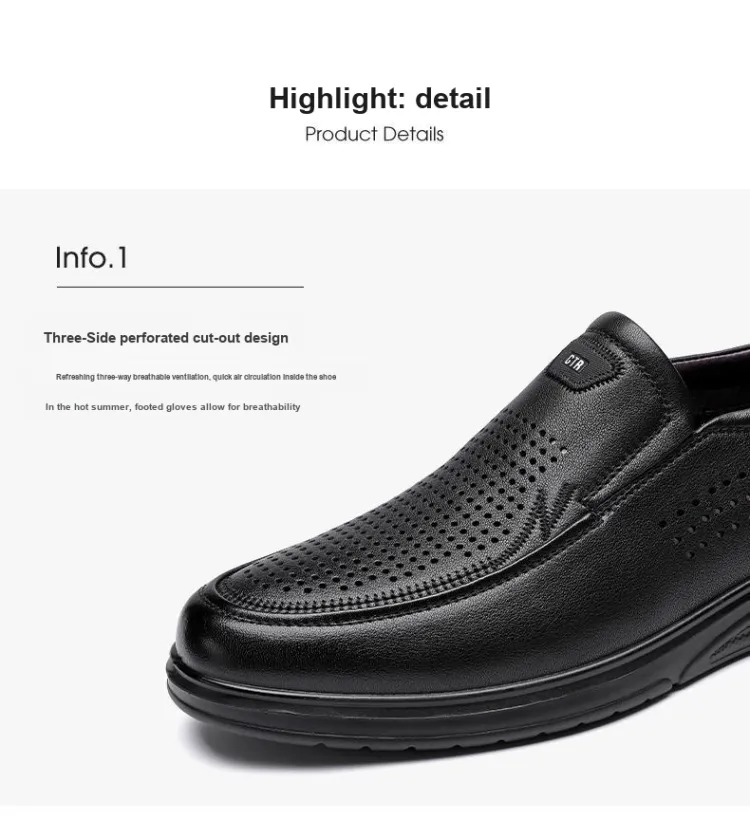Click the word "detail" in the heading

[453, 98]
